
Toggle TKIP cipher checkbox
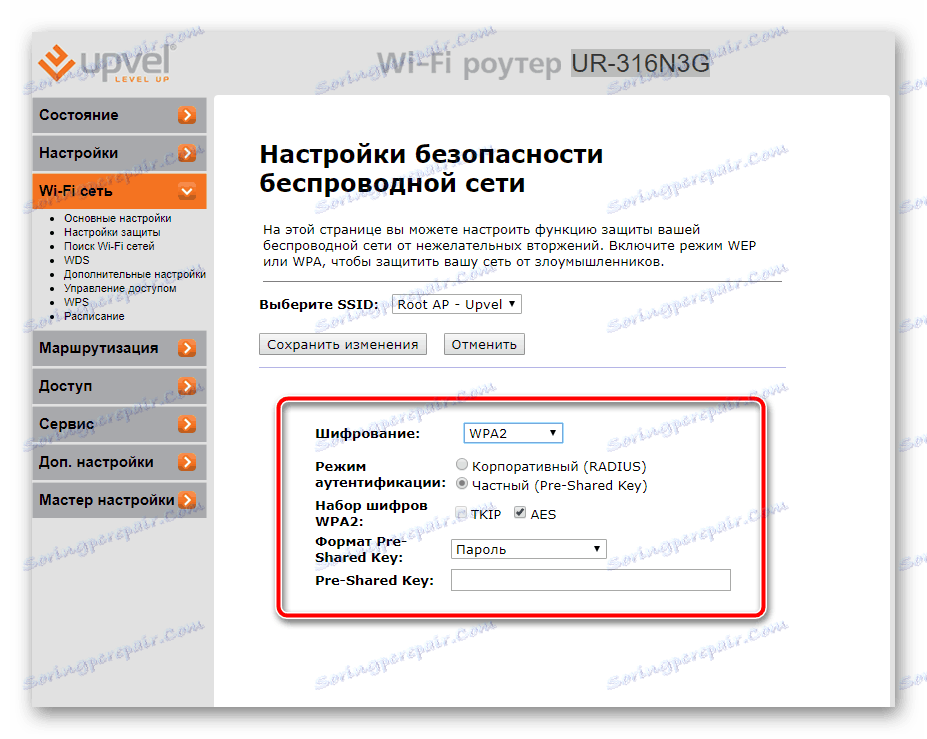(461, 513)
